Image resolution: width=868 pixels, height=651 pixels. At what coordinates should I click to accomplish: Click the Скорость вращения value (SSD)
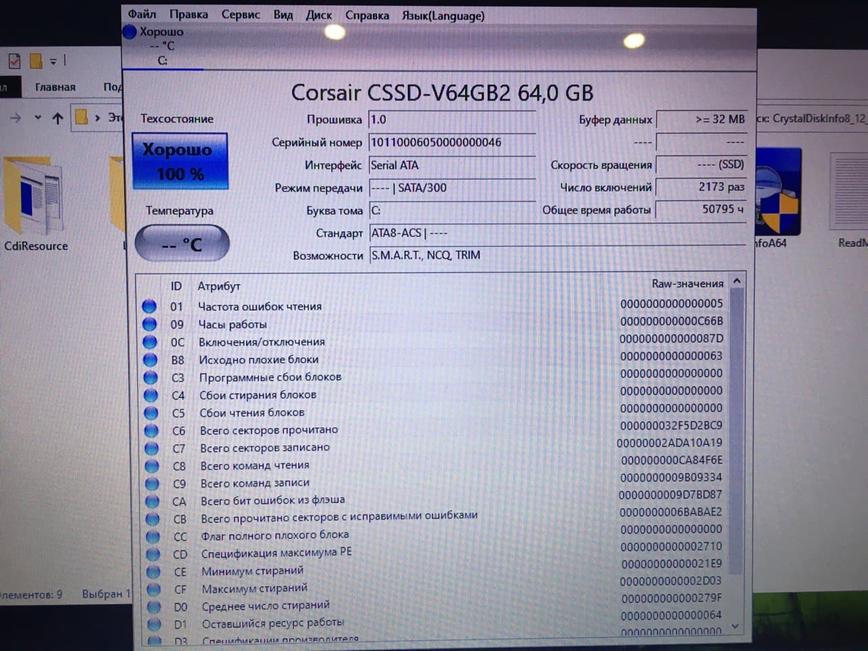pos(701,164)
